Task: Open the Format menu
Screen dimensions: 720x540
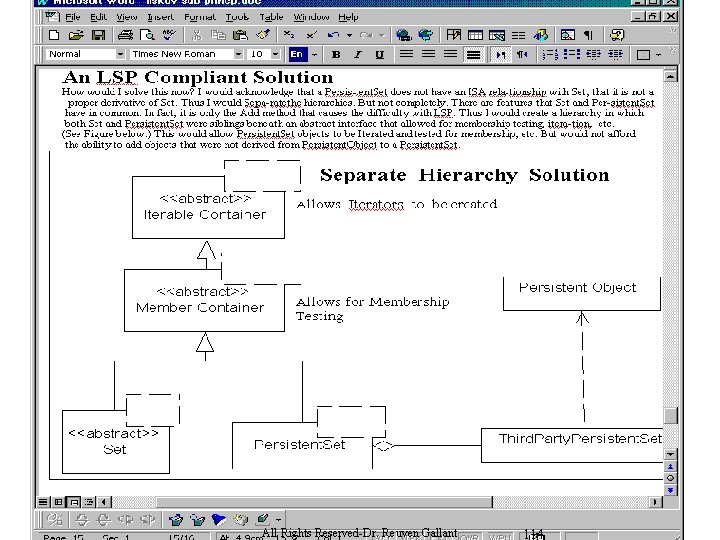Action: click(200, 17)
